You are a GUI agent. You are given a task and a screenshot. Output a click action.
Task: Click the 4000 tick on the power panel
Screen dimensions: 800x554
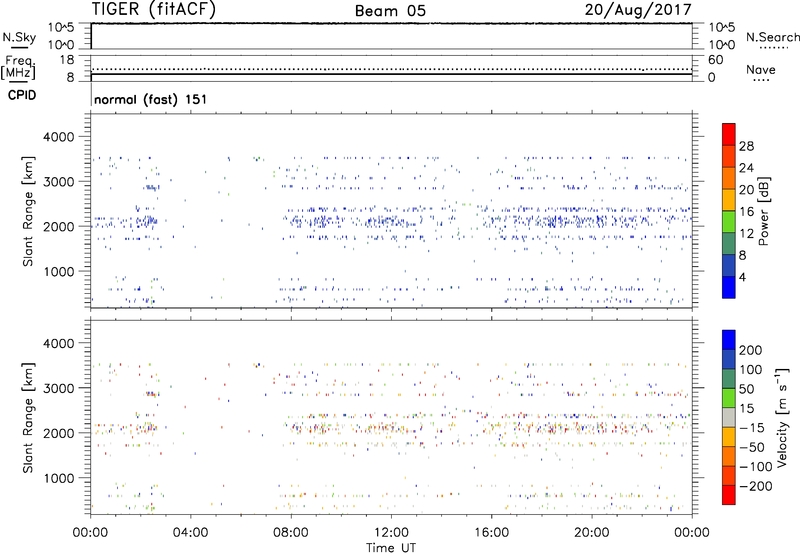[58, 137]
